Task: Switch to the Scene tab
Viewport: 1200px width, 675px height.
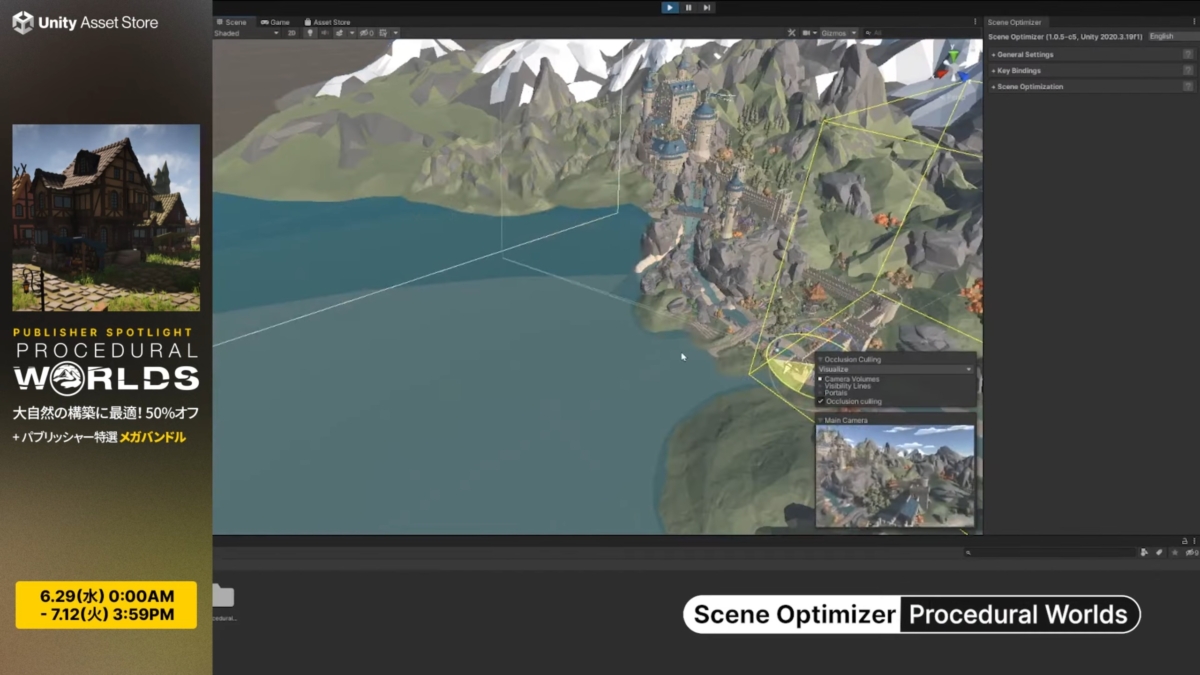Action: (x=232, y=22)
